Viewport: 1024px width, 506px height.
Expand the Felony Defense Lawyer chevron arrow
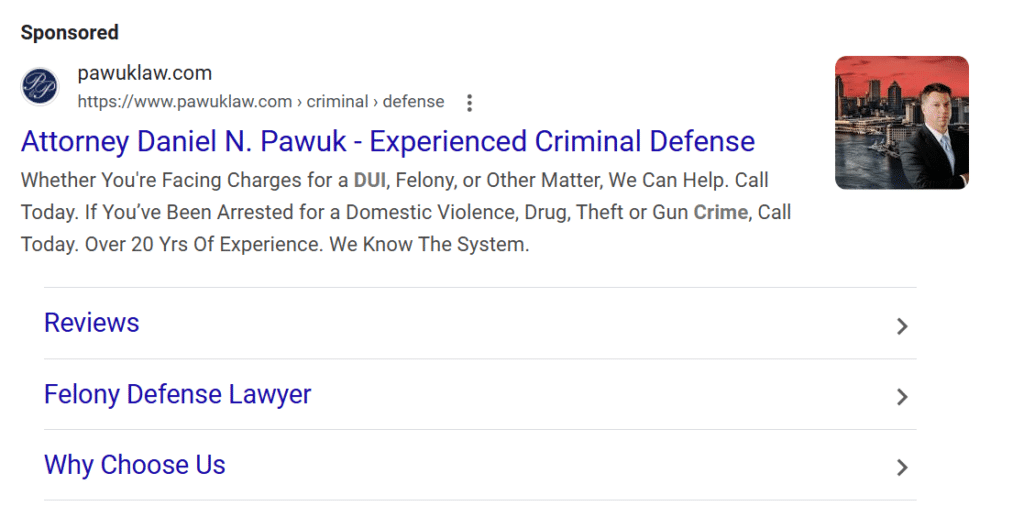coord(902,397)
